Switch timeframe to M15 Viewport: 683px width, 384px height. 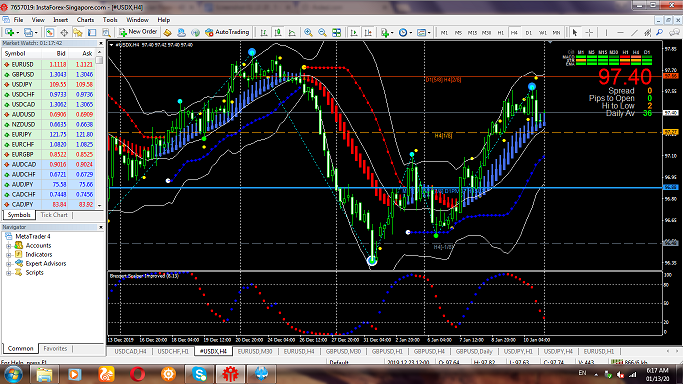pos(472,33)
